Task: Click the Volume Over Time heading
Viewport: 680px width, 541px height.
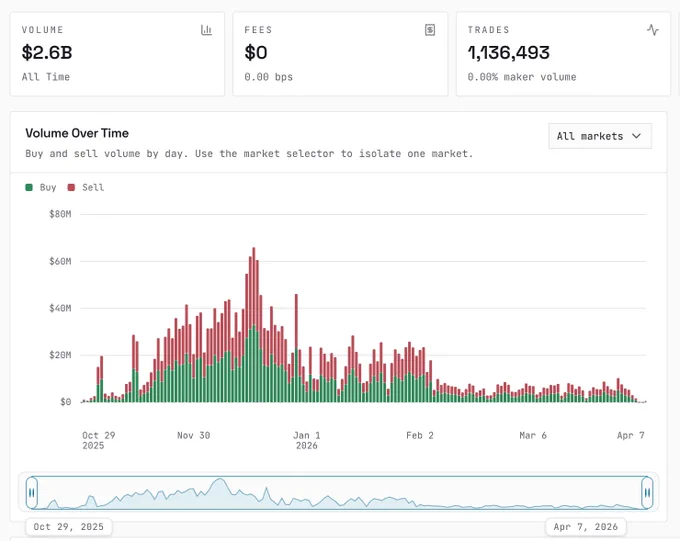Action: click(x=77, y=133)
